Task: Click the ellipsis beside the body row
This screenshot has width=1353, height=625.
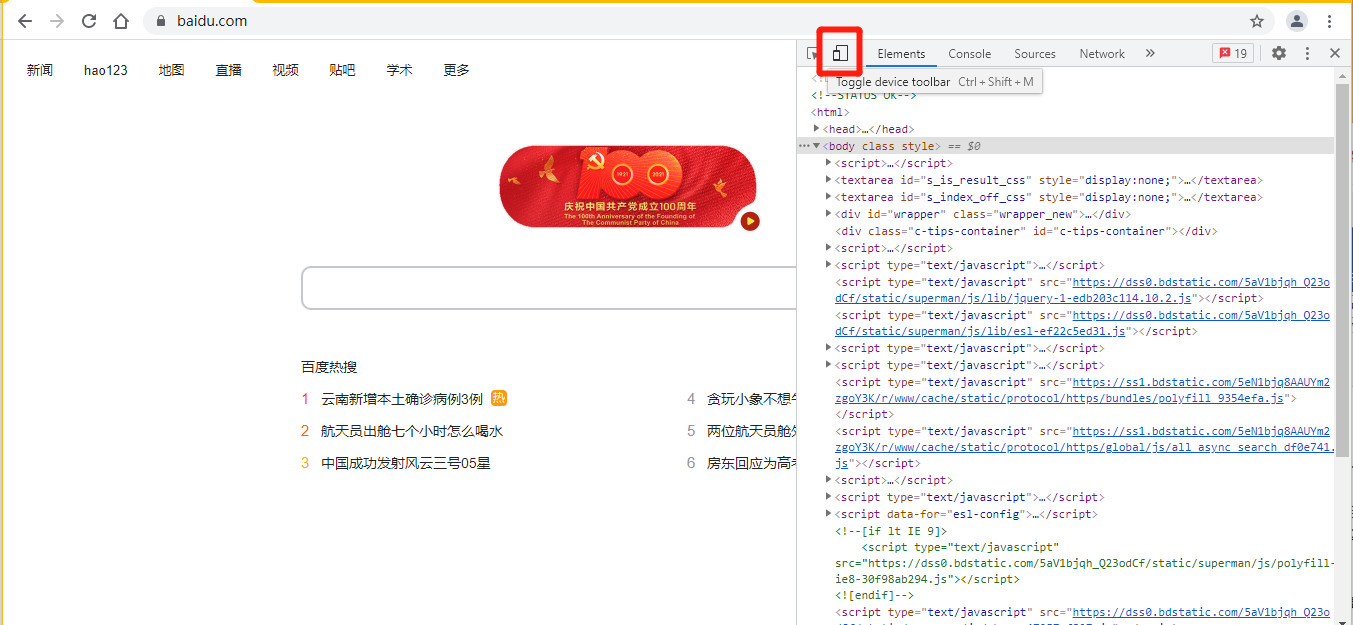Action: coord(804,146)
